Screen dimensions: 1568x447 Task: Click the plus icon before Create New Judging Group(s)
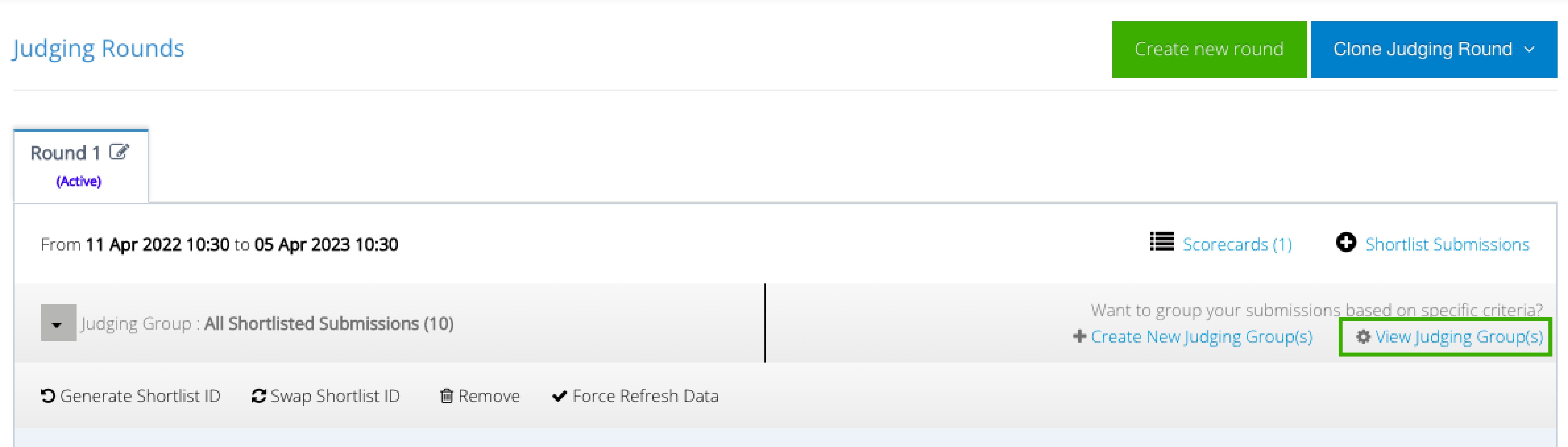(1079, 337)
